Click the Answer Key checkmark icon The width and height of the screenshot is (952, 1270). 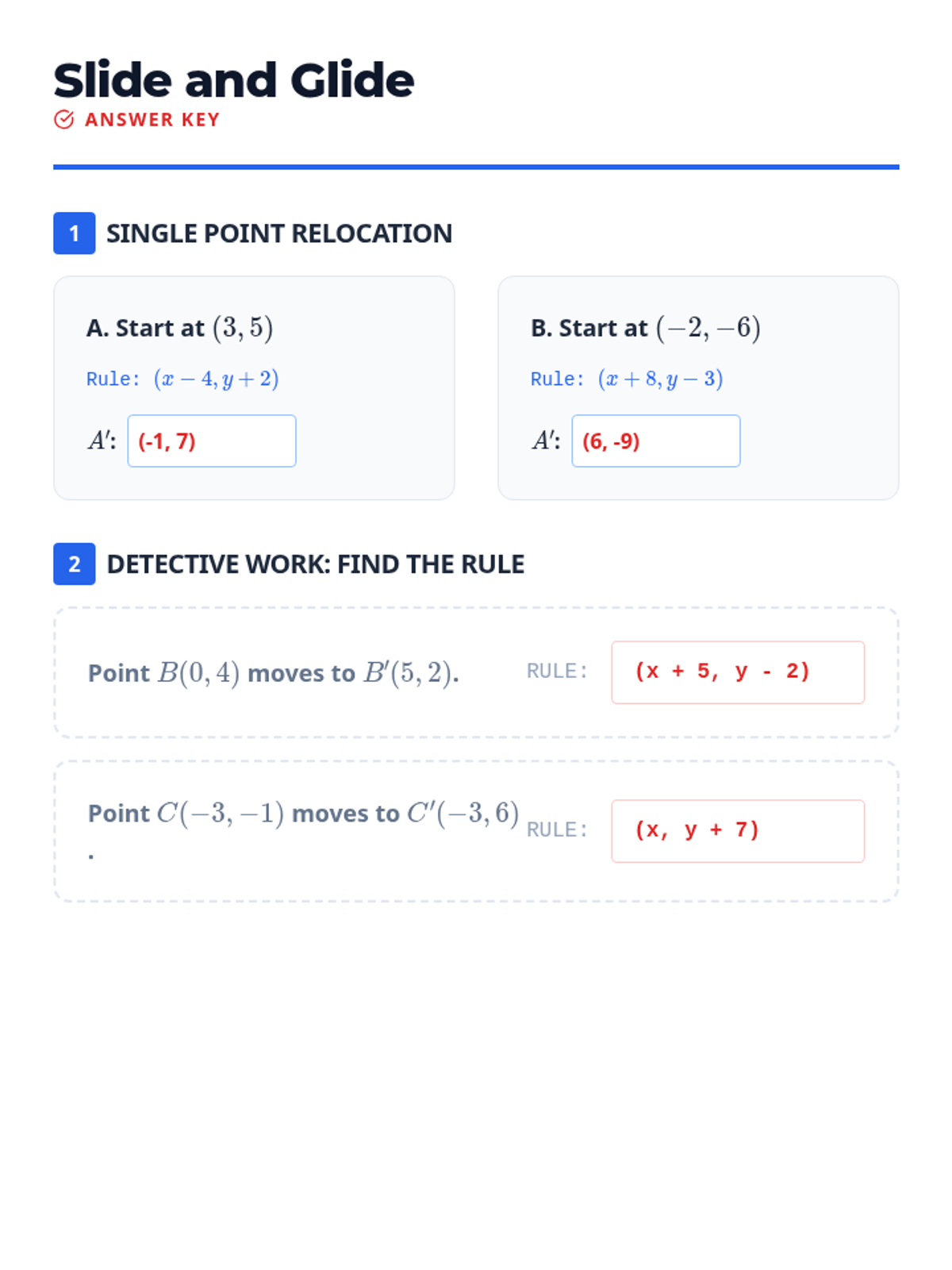point(64,120)
